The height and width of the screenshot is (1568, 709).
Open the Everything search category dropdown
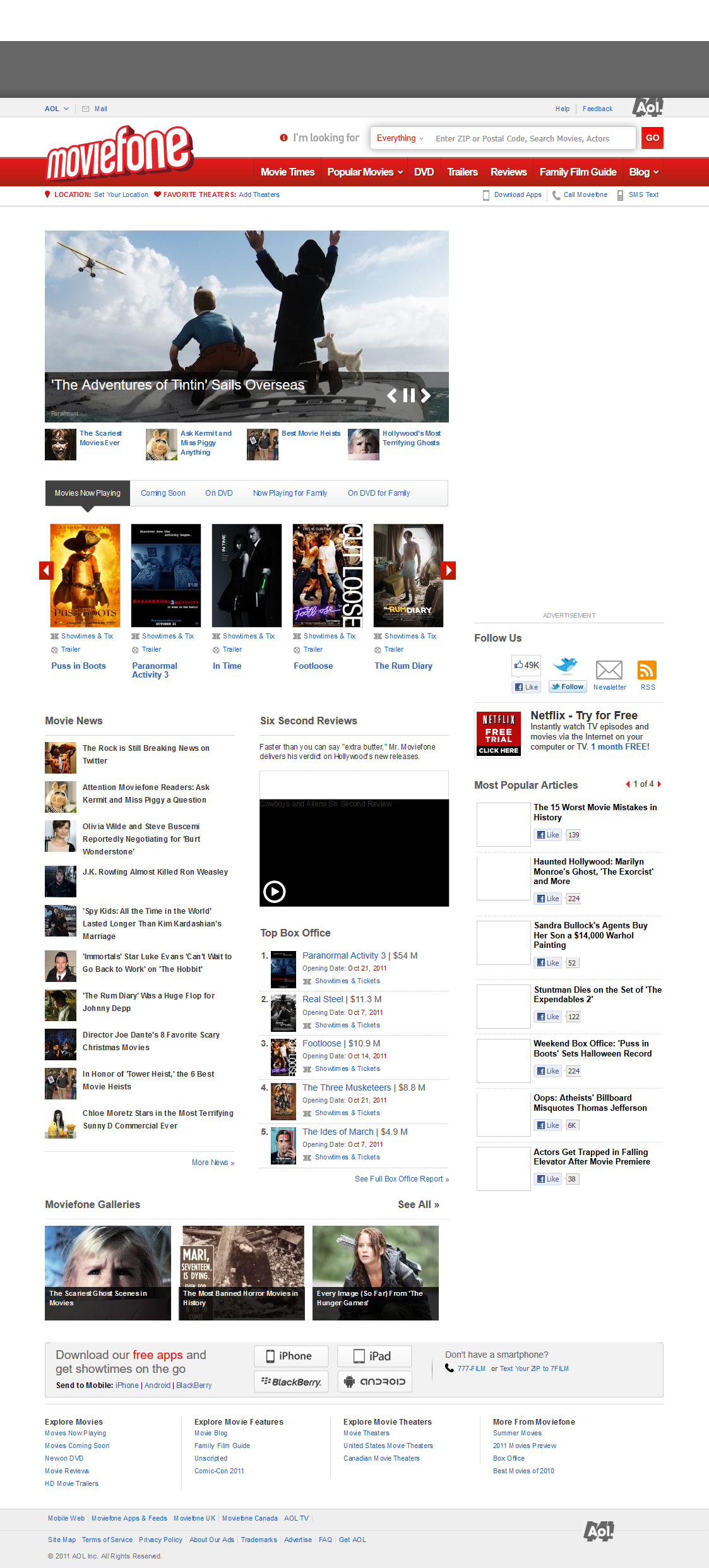pyautogui.click(x=400, y=138)
